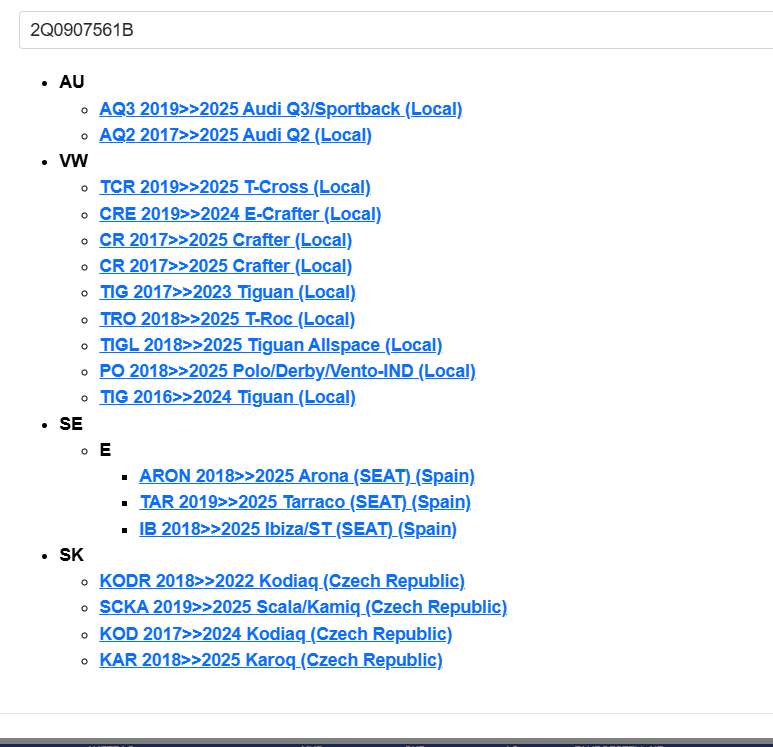The image size is (773, 747).
Task: Select SCKA Scala/Kamiq link
Action: [x=303, y=607]
